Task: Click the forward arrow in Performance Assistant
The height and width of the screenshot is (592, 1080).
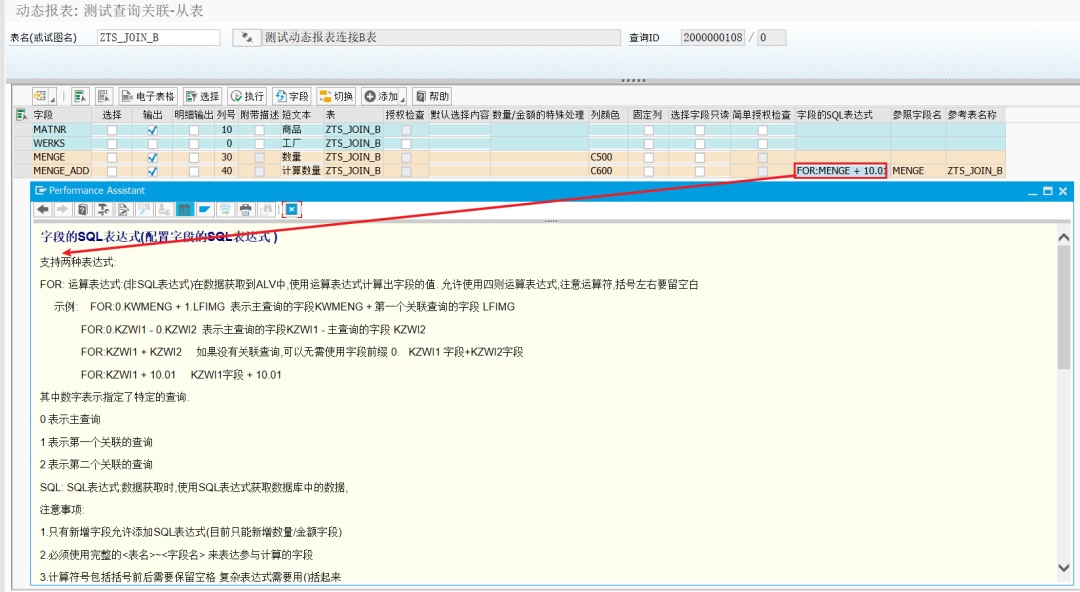Action: coord(63,210)
